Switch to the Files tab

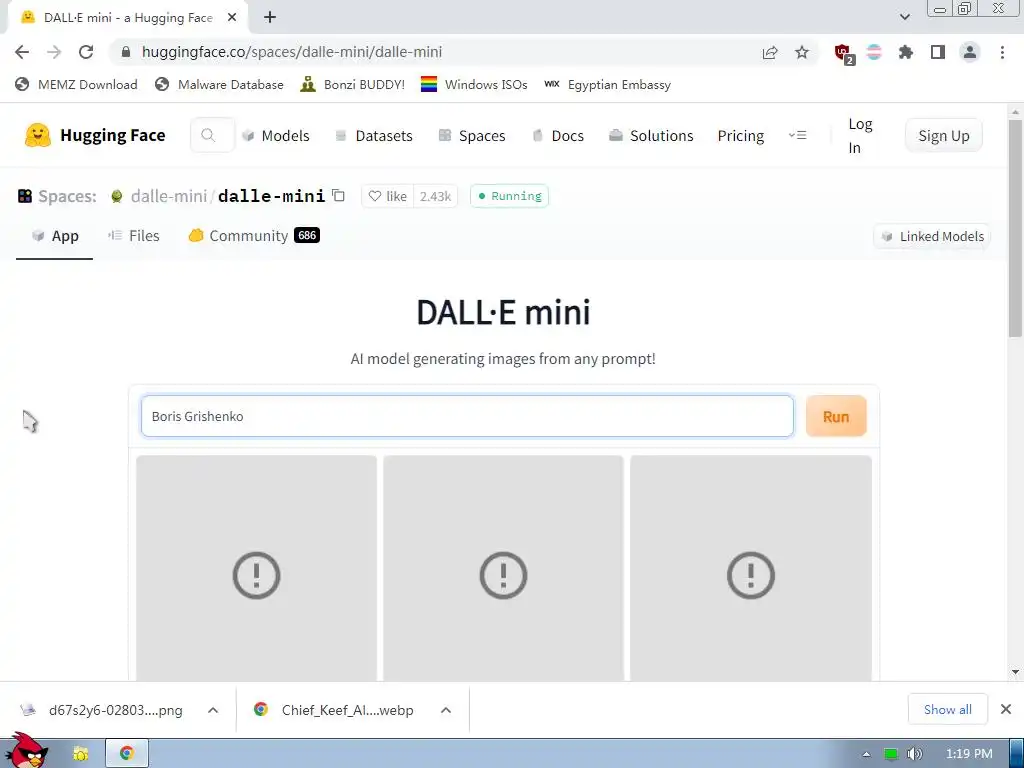[134, 236]
